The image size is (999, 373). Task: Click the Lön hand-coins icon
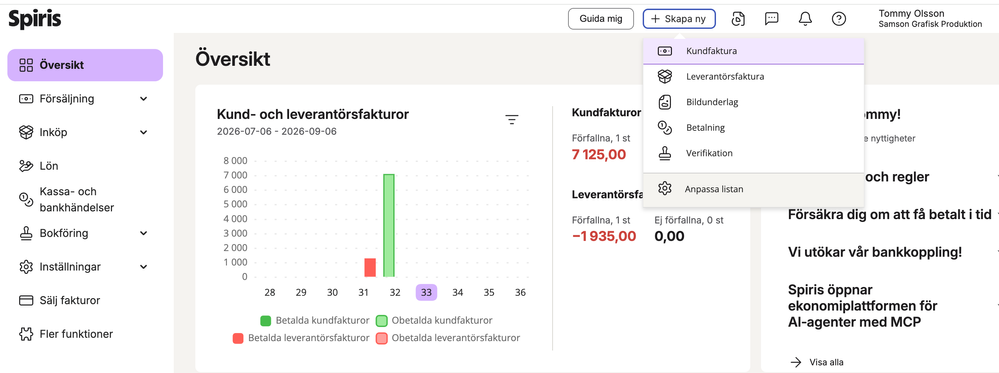[26, 166]
